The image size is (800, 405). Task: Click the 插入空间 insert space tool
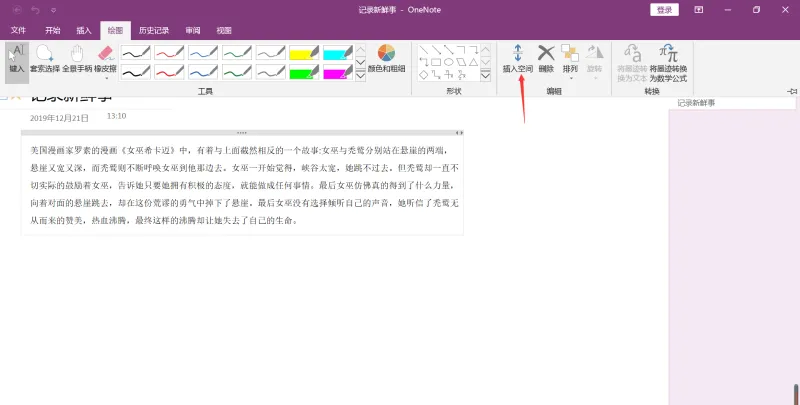[517, 58]
